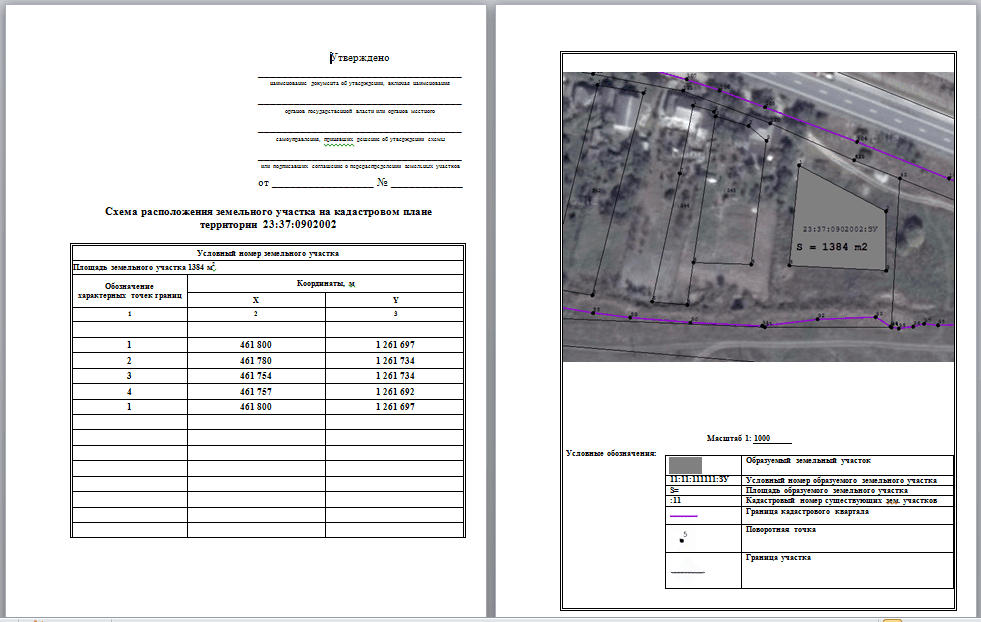Click legend text "Граница кадастрового квартала"
981x622 pixels.
[807, 512]
